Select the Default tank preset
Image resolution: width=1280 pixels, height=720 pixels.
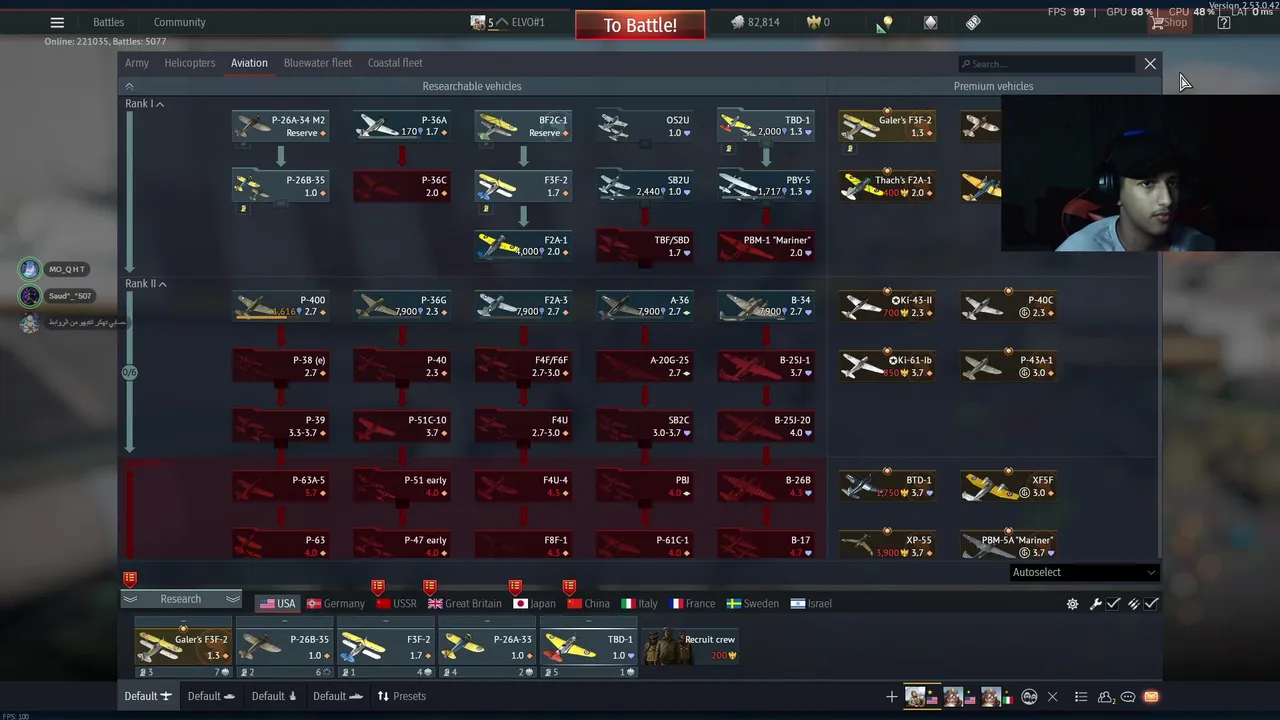211,696
